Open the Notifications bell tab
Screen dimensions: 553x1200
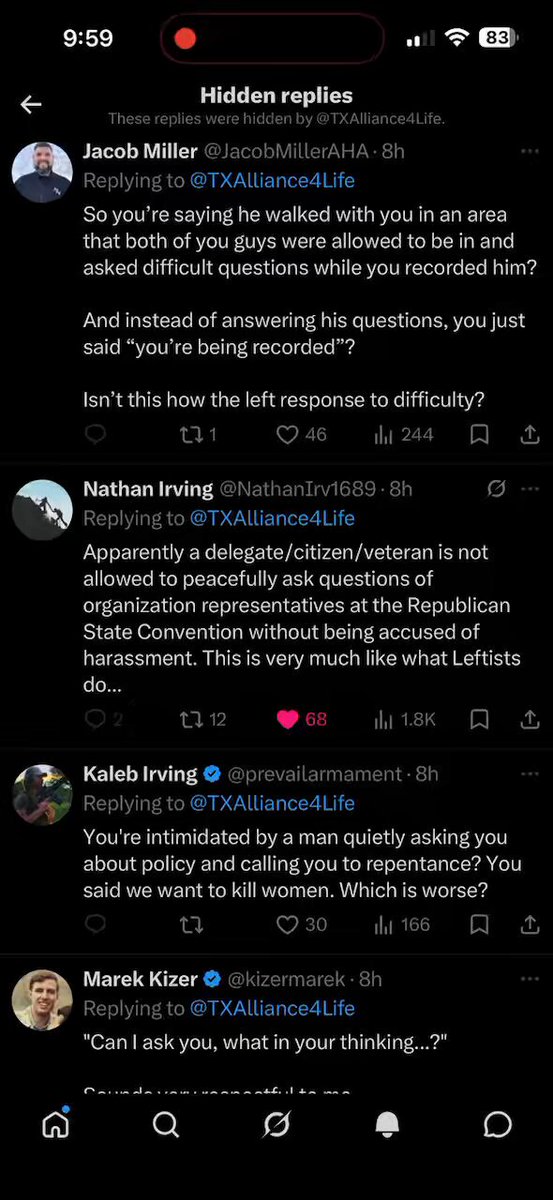387,1124
